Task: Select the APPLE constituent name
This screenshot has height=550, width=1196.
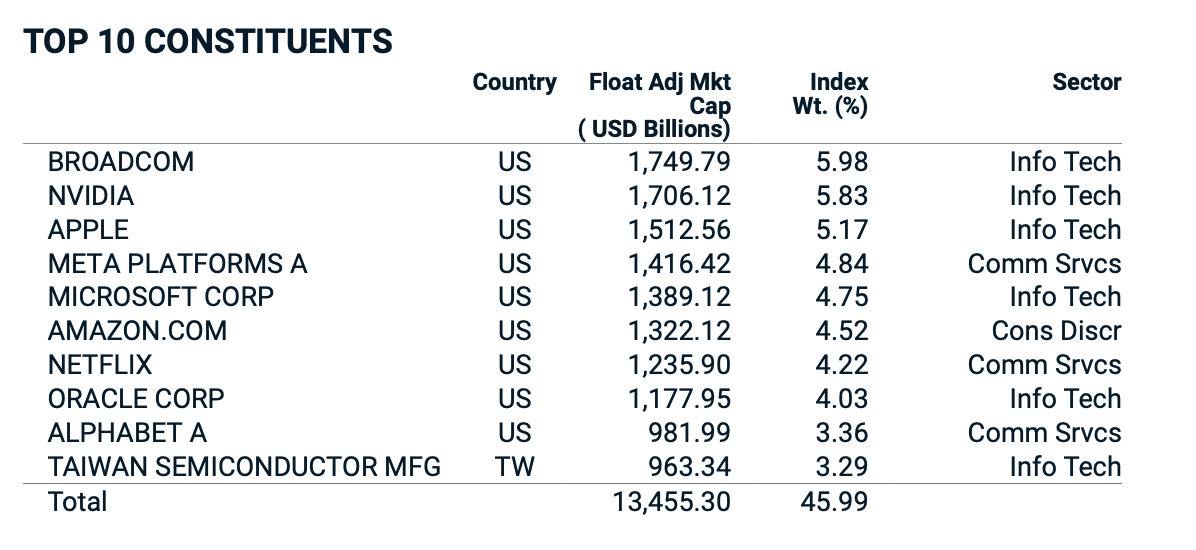Action: (88, 230)
